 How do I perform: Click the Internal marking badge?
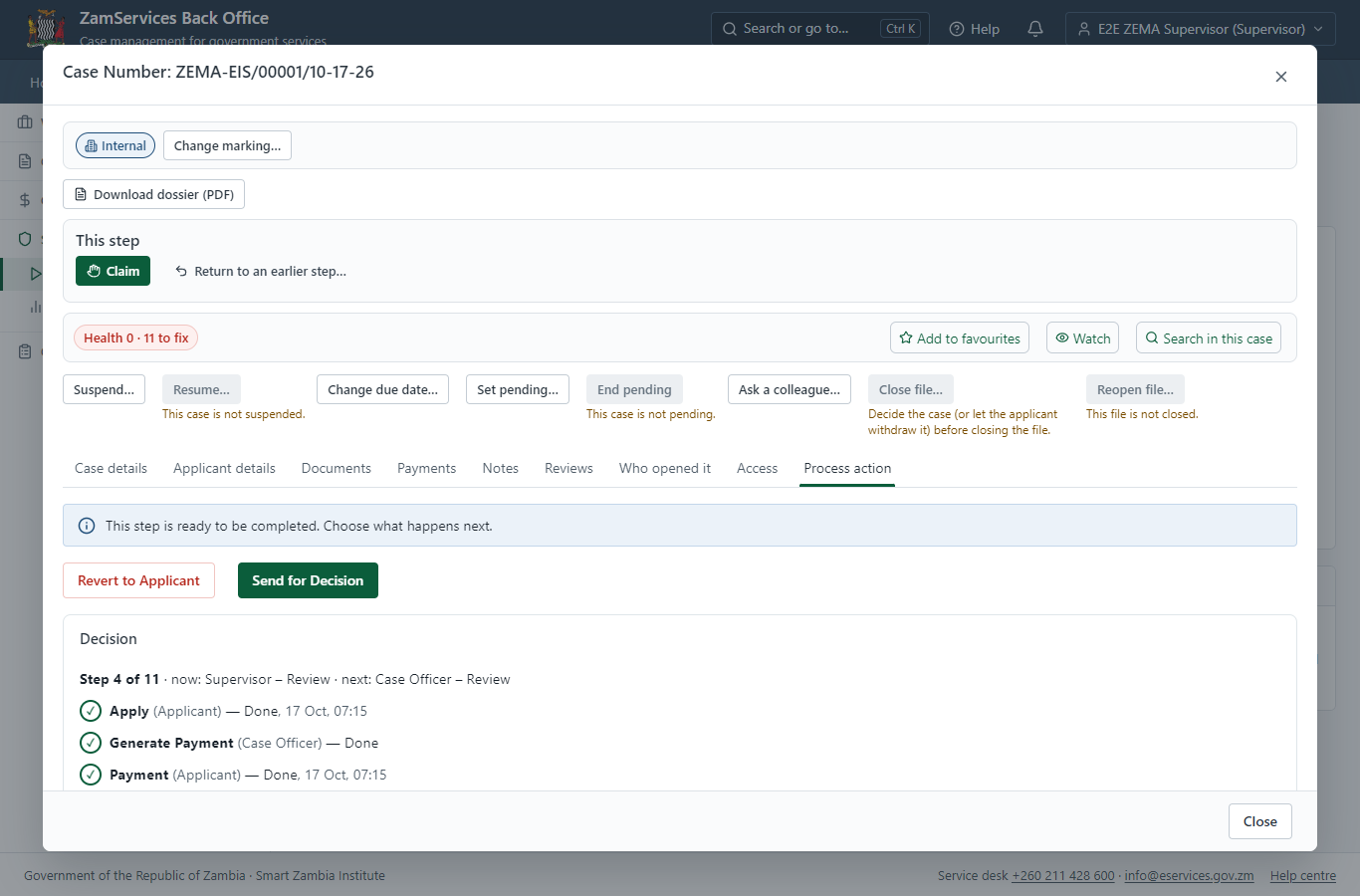pyautogui.click(x=115, y=145)
